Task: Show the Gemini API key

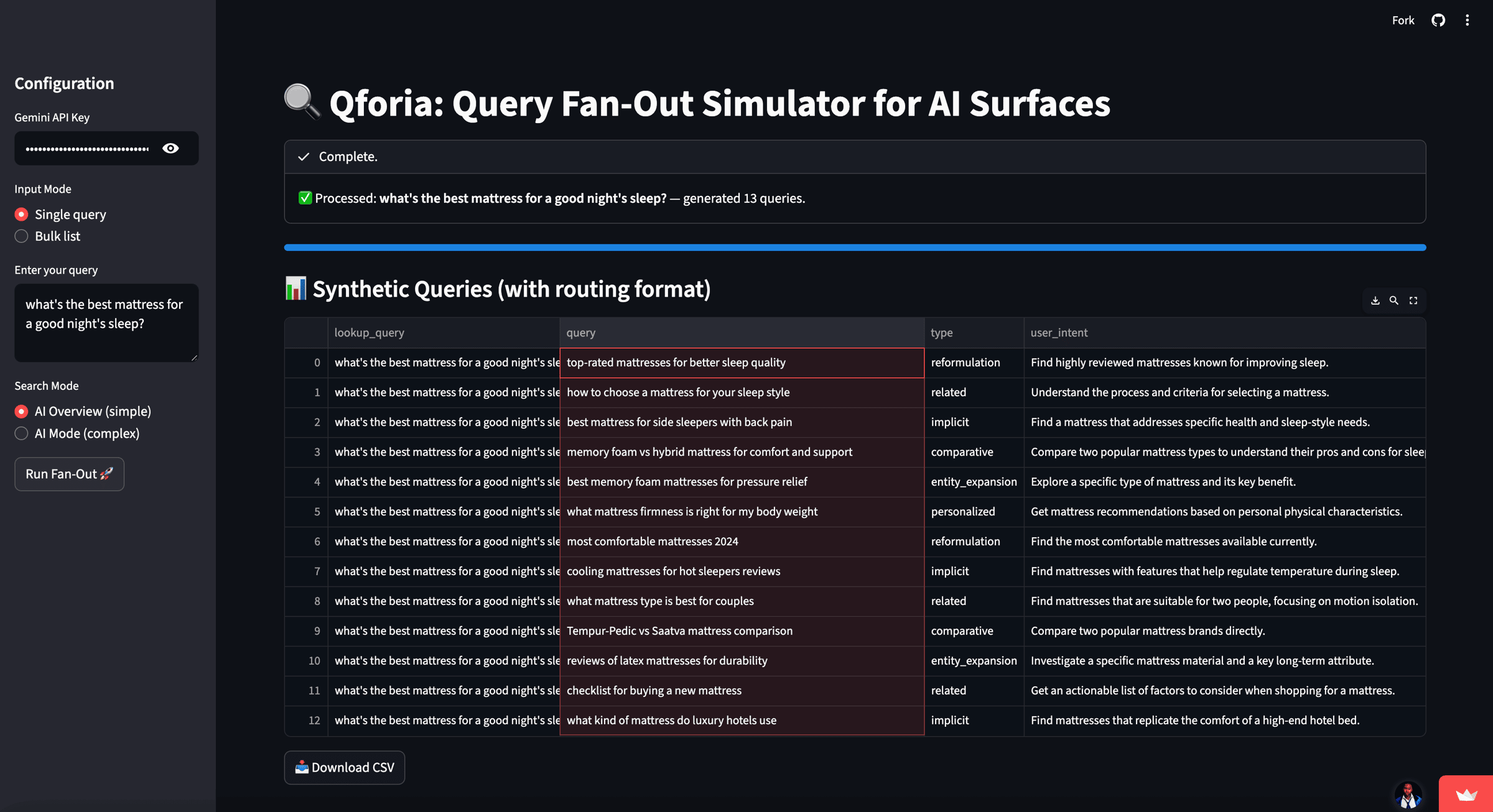Action: [170, 149]
